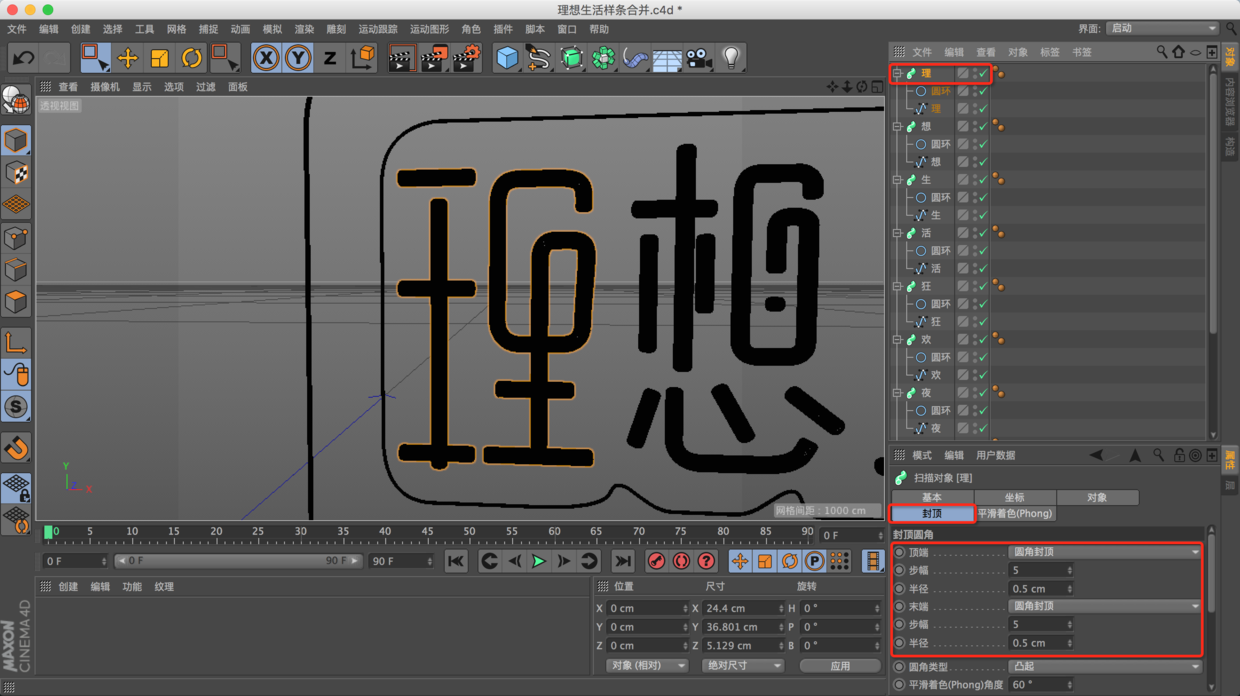Image resolution: width=1240 pixels, height=696 pixels.
Task: Switch to the 封顶 tab
Action: 932,514
